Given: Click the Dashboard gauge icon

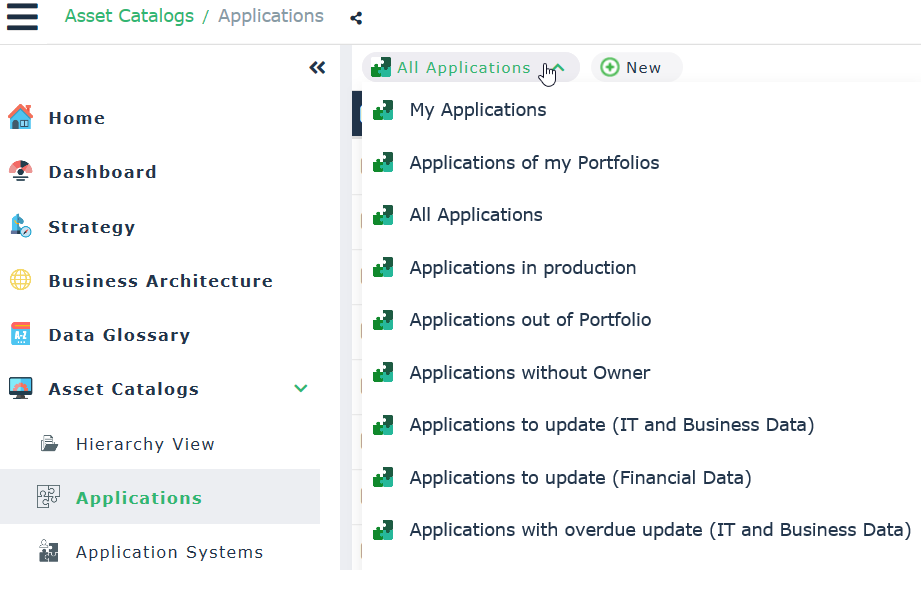Looking at the screenshot, I should (20, 172).
